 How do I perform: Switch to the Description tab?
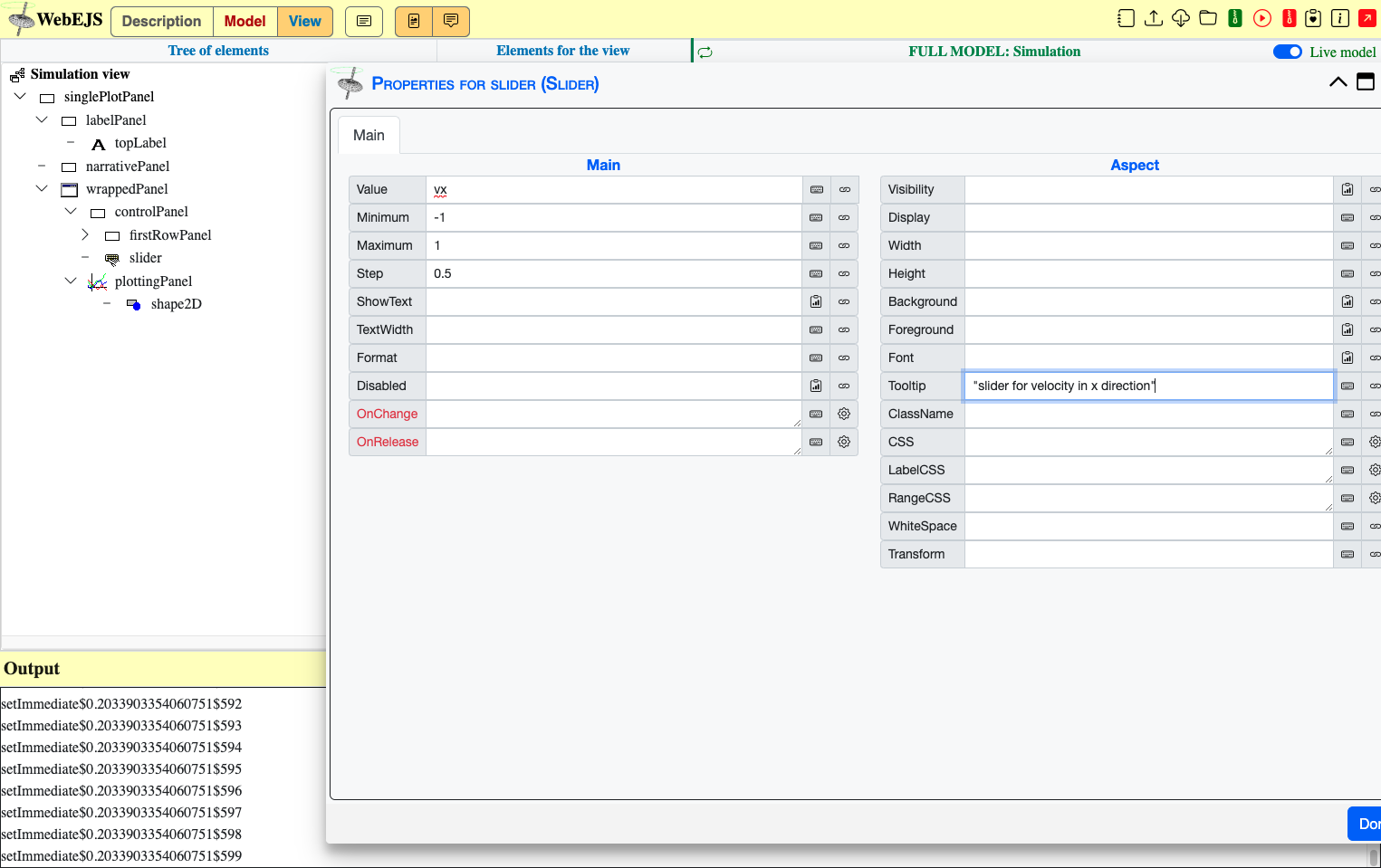(161, 21)
